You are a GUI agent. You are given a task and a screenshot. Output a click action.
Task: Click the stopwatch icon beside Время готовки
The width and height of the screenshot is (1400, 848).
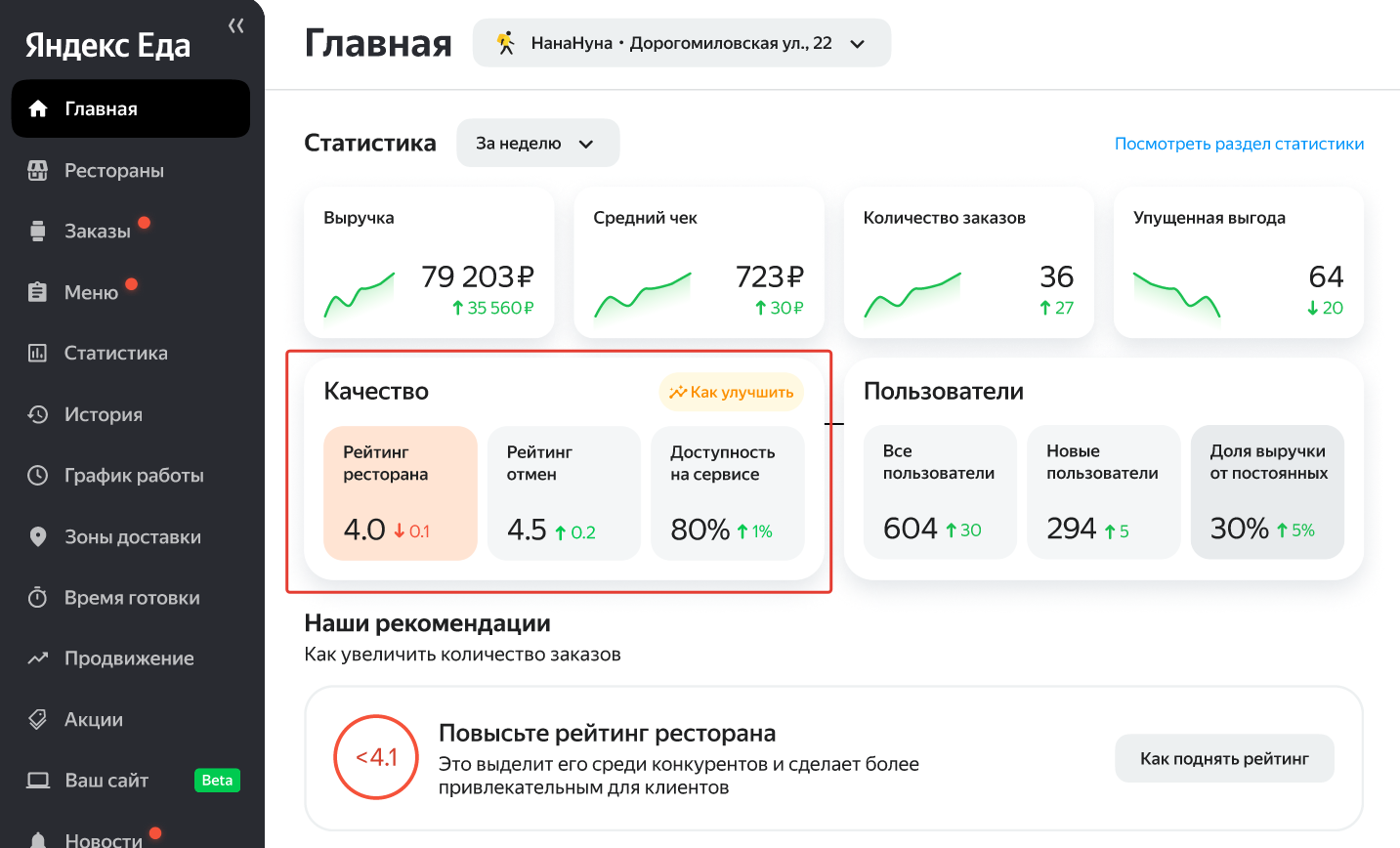tap(38, 597)
